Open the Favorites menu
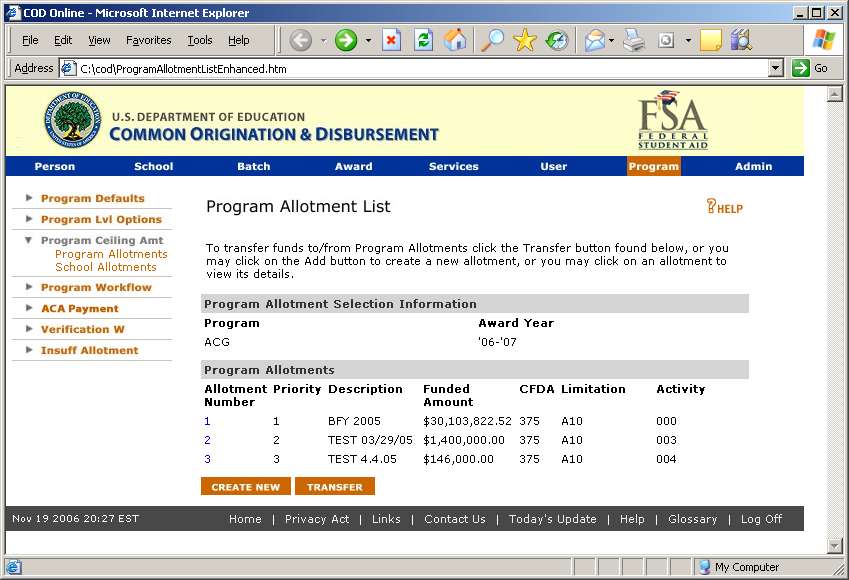Image resolution: width=849 pixels, height=580 pixels. (148, 40)
